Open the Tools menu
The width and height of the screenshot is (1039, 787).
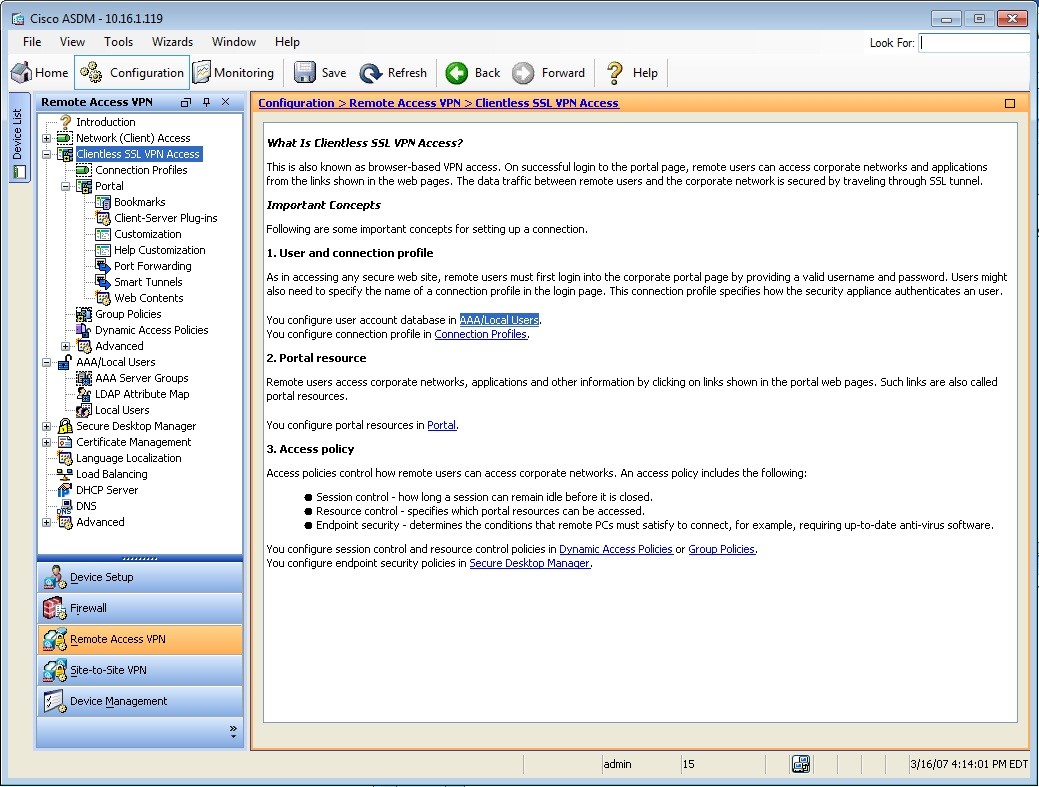[118, 42]
